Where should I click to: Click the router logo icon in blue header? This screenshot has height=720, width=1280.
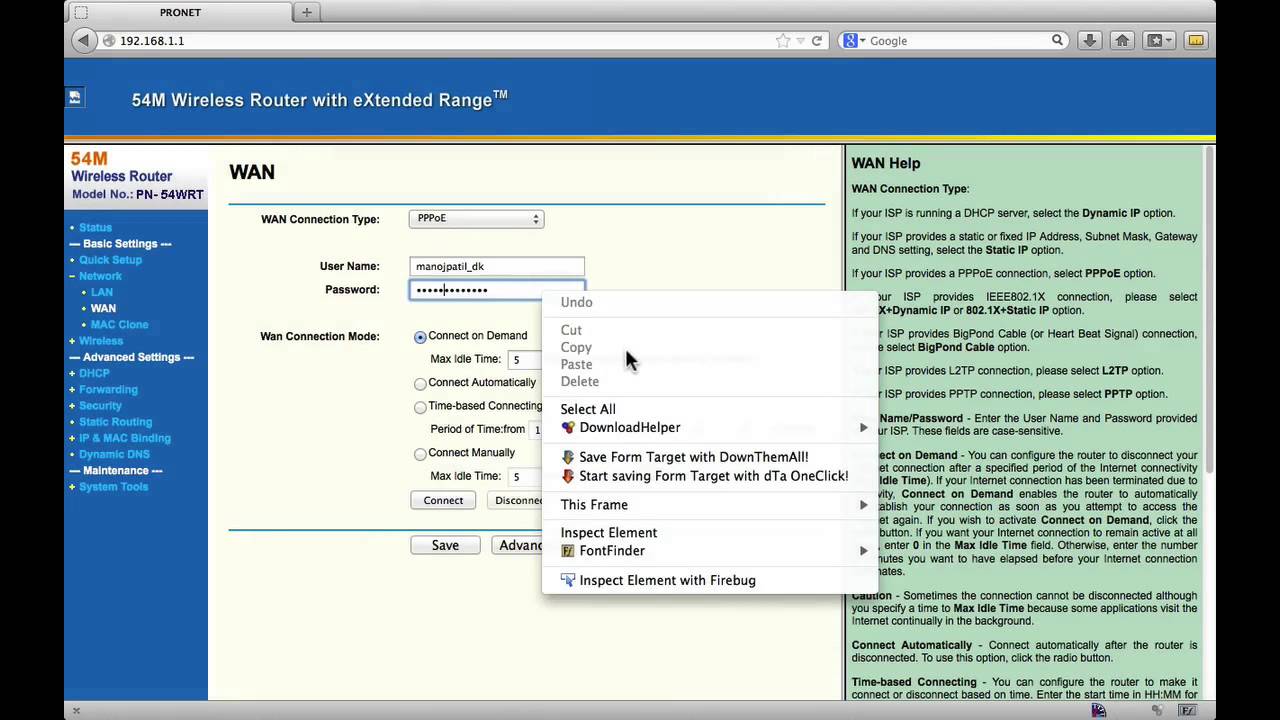(74, 98)
